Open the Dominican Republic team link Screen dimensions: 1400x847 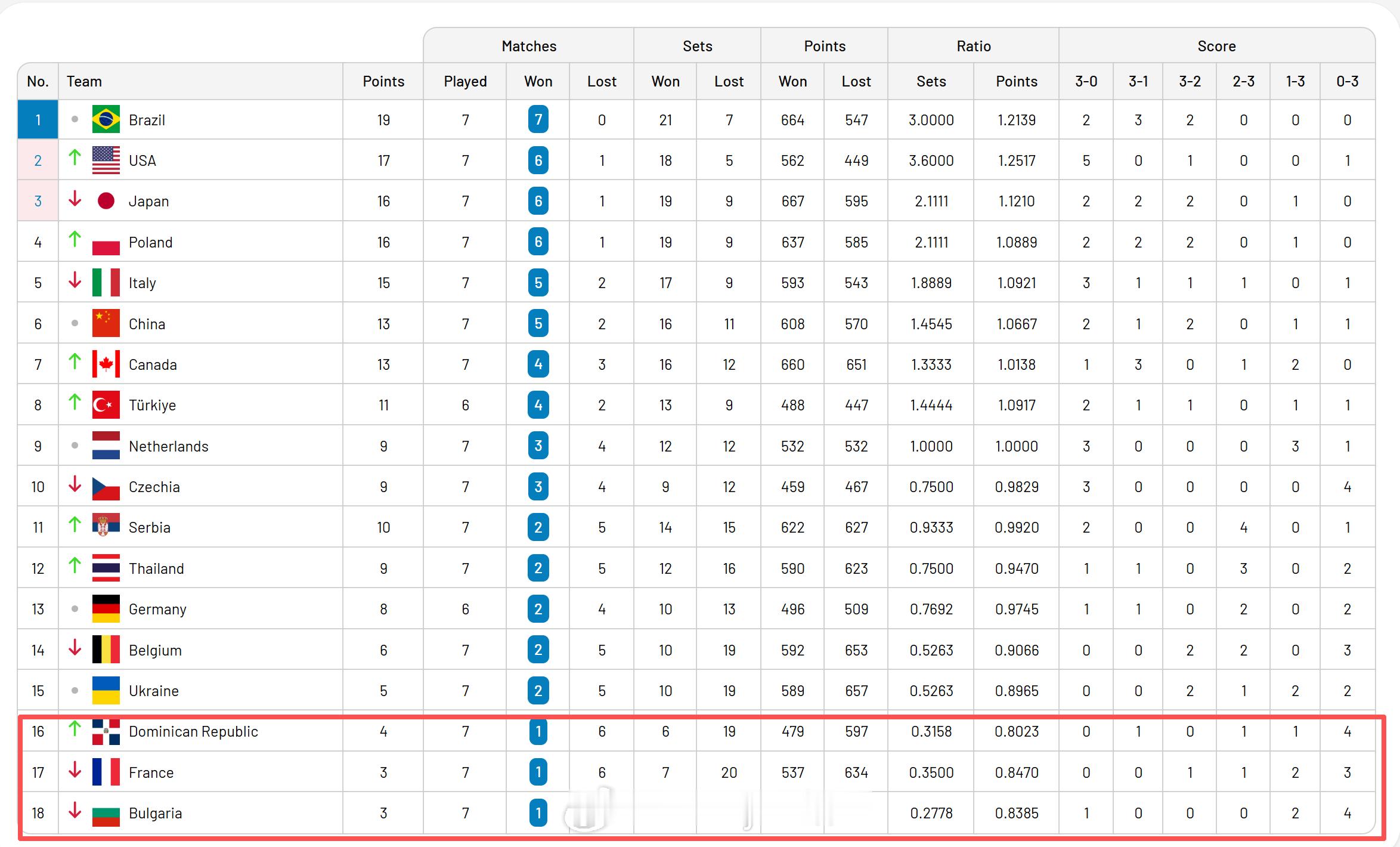pyautogui.click(x=194, y=731)
